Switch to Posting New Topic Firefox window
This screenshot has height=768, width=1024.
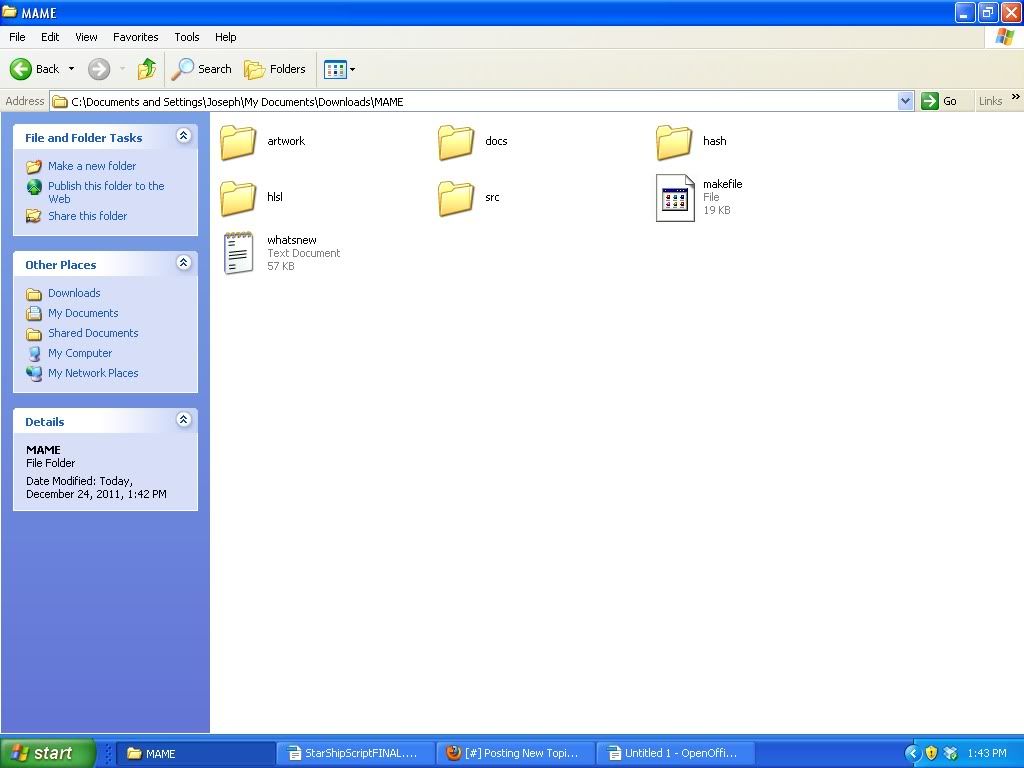pyautogui.click(x=516, y=754)
